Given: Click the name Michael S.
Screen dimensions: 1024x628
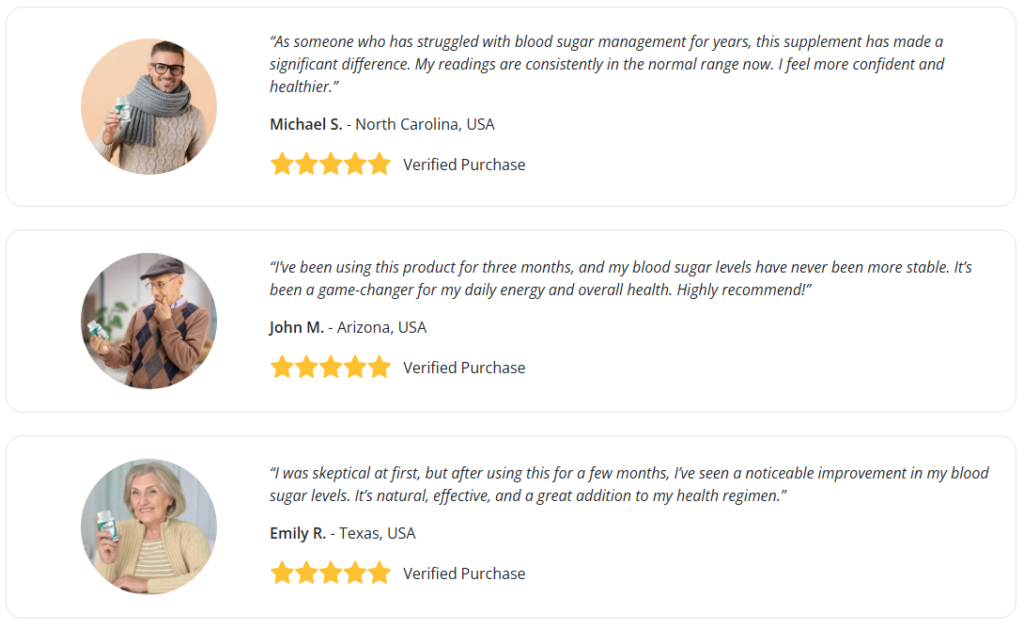Looking at the screenshot, I should (305, 125).
